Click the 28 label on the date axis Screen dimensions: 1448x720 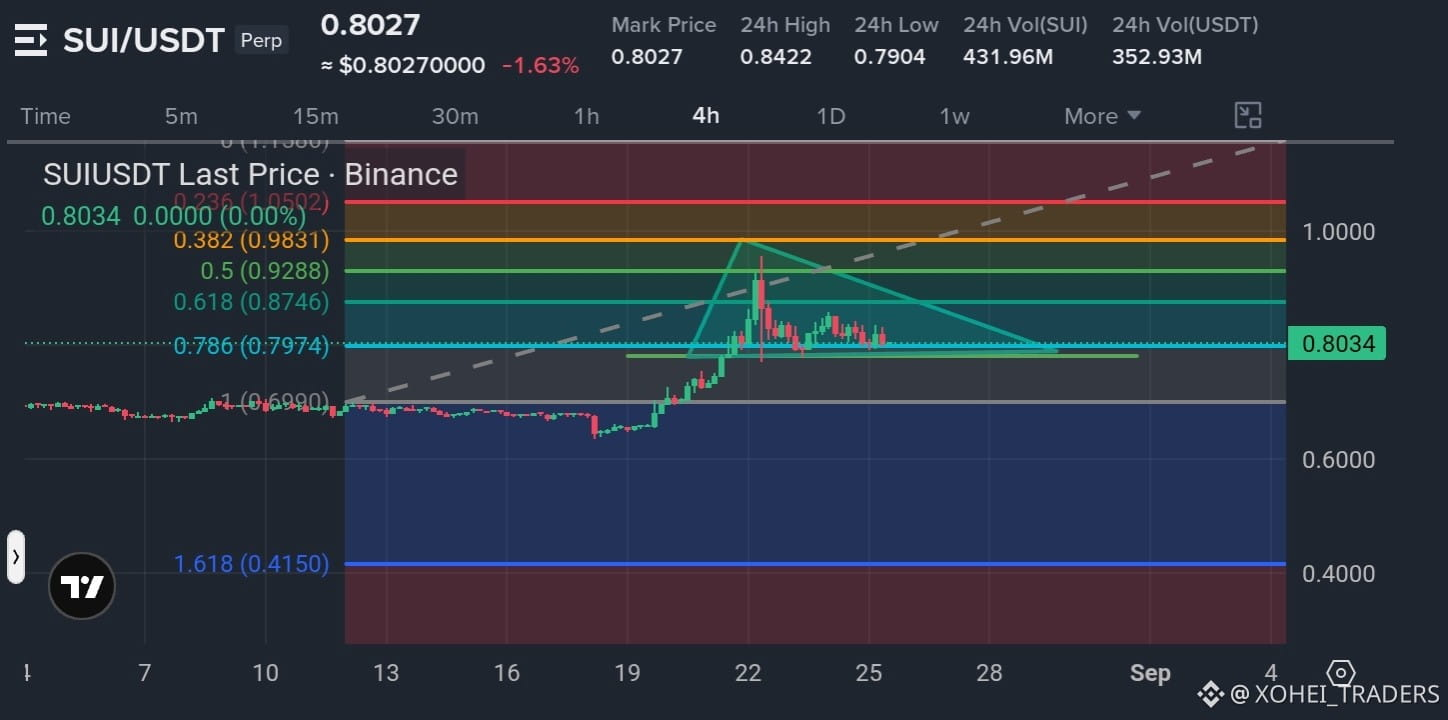[x=989, y=673]
